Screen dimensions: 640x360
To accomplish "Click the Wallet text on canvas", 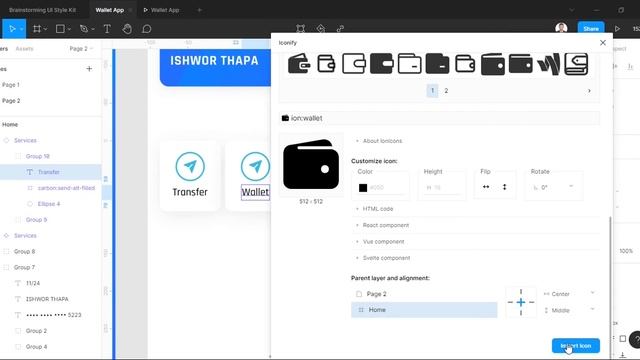I will 255,192.
